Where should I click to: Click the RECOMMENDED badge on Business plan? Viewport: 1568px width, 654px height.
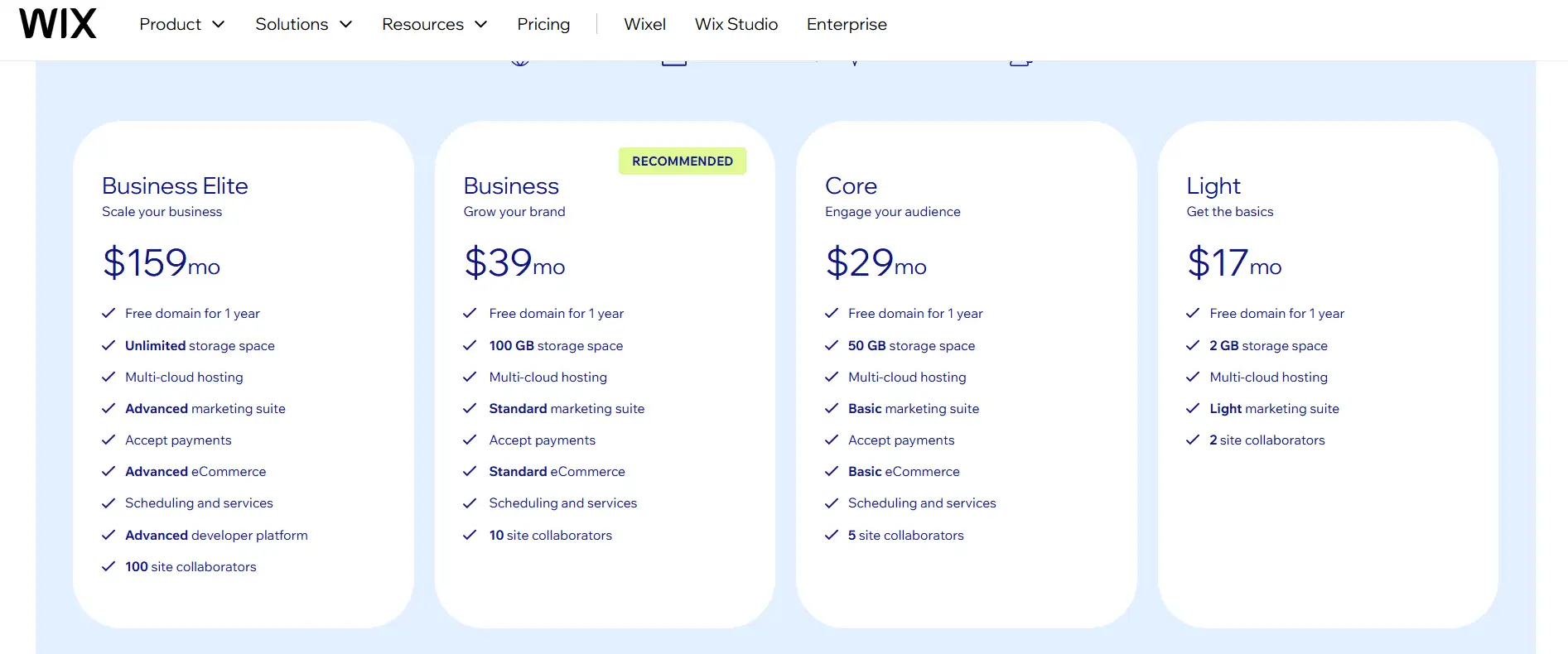coord(683,161)
